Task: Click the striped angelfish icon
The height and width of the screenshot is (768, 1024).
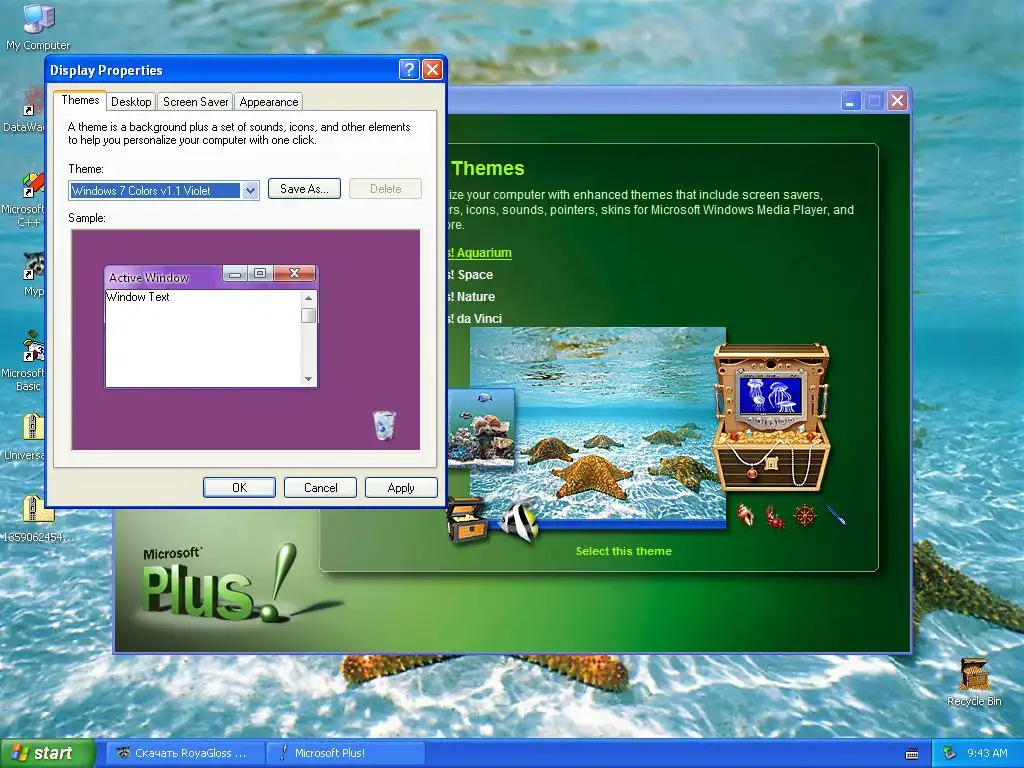Action: (520, 520)
